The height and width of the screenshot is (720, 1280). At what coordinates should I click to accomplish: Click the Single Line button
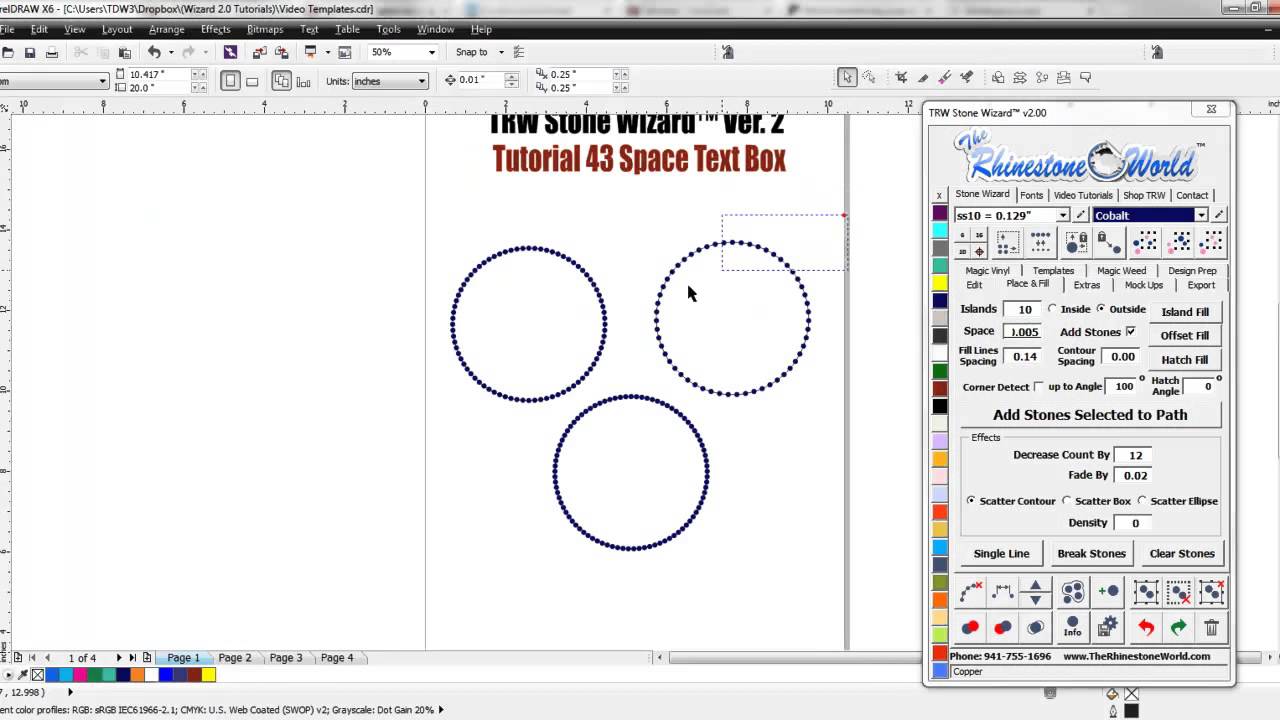(1001, 553)
